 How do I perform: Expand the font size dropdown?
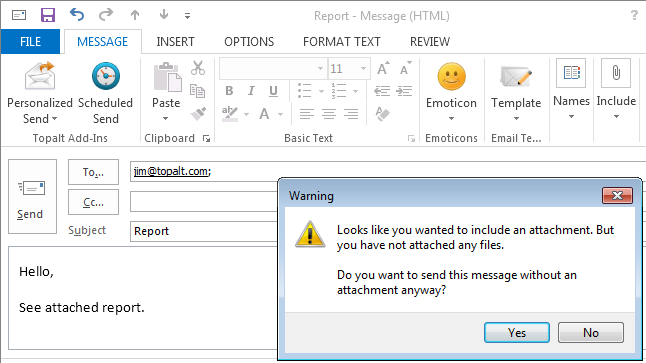click(x=363, y=68)
